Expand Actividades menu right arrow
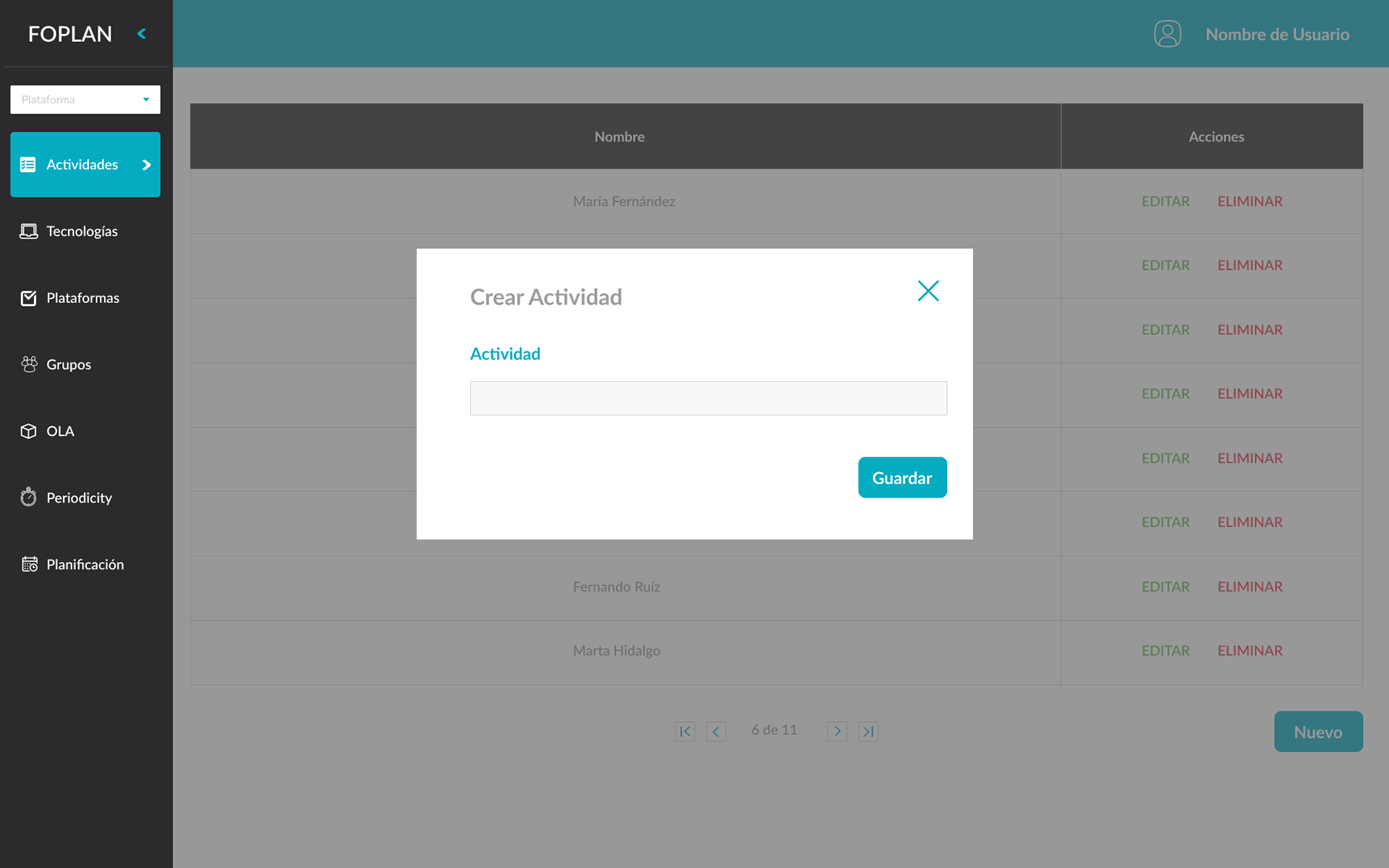 point(146,165)
